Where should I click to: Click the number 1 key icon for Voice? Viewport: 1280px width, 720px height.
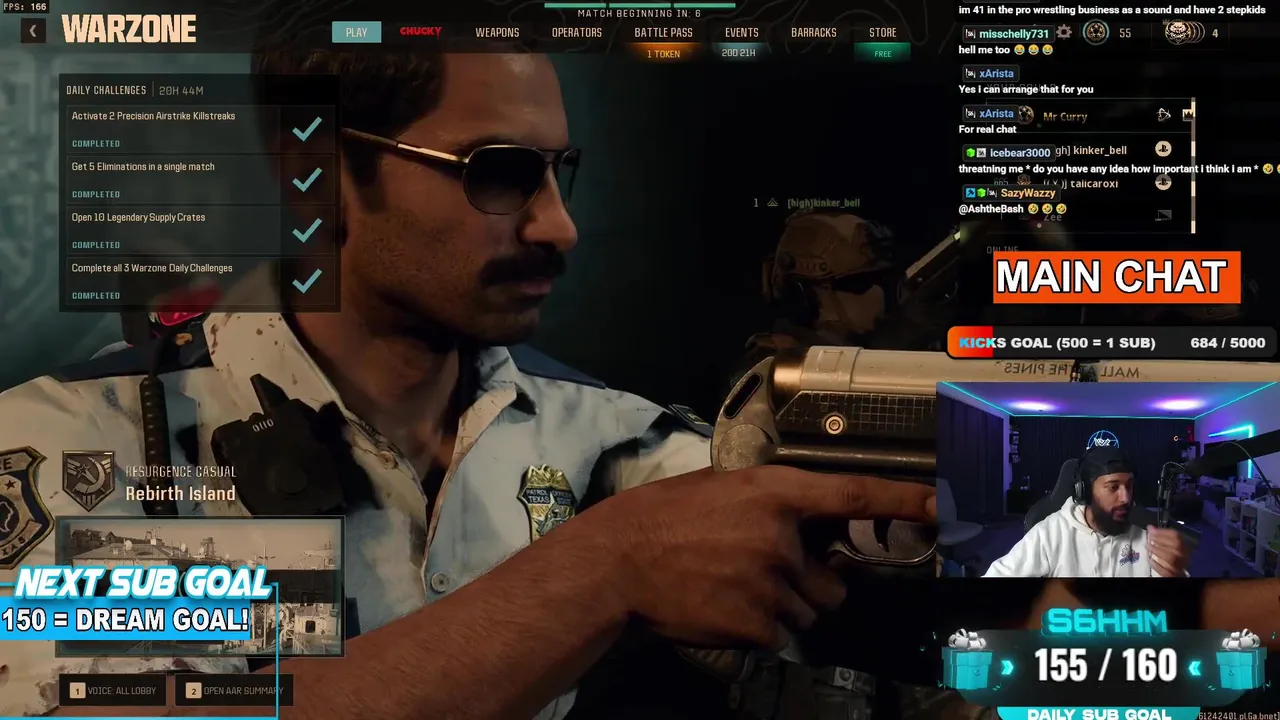[x=77, y=691]
